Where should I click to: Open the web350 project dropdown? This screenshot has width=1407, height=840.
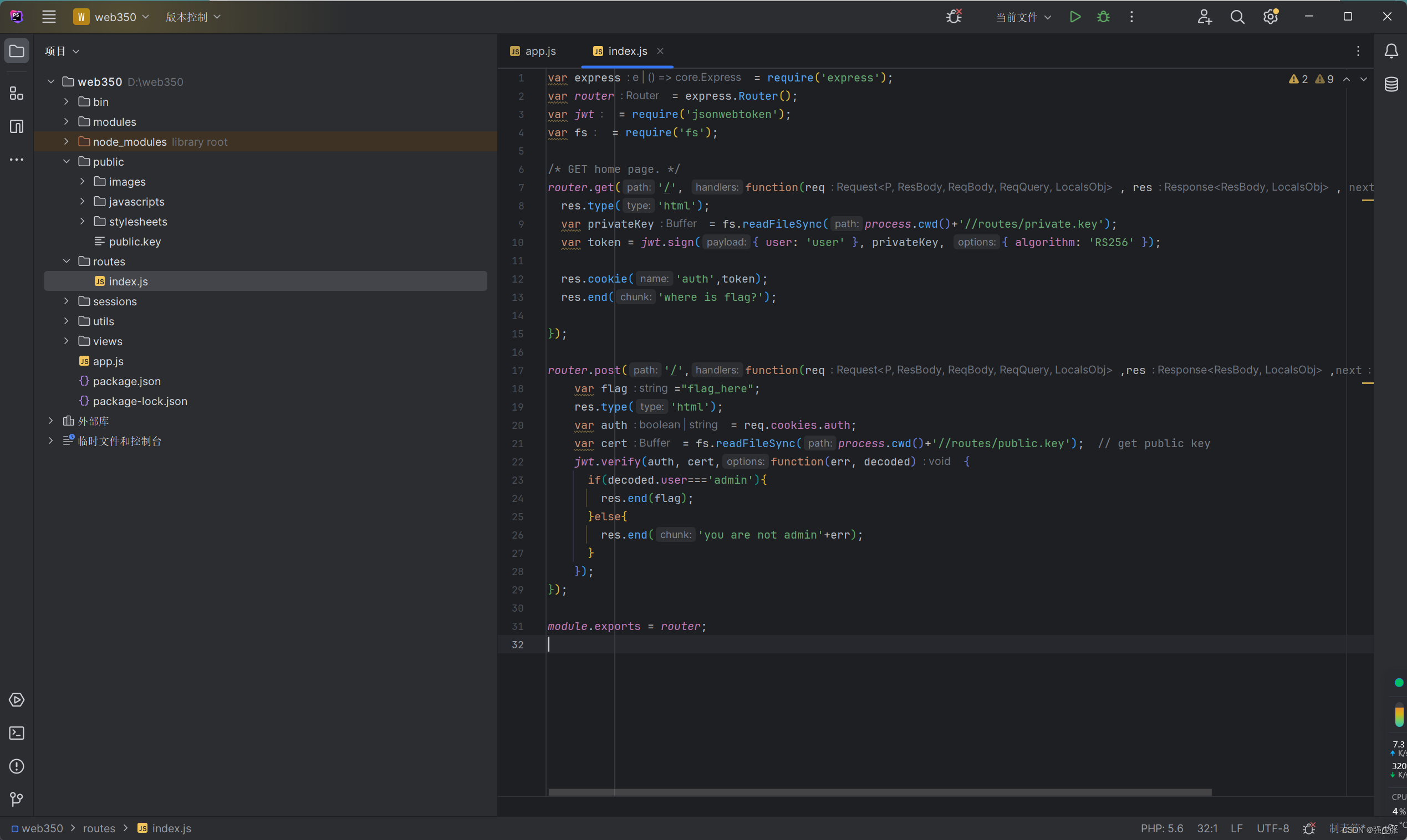tap(111, 17)
